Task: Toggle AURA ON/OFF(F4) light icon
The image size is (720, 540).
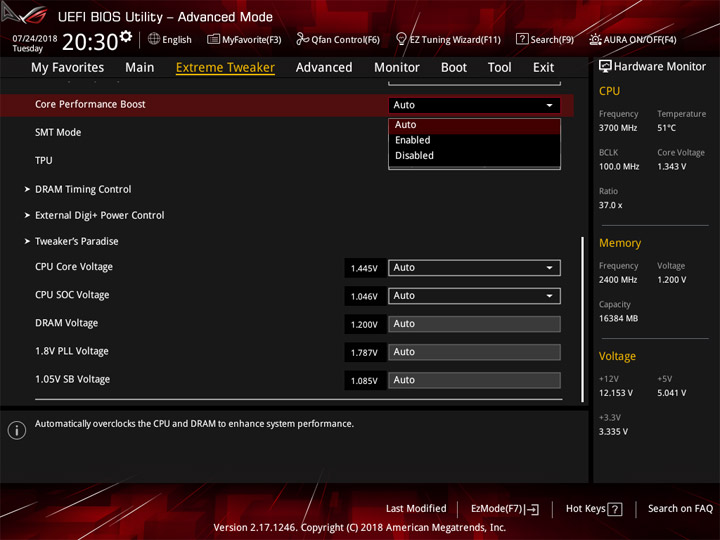Action: click(595, 39)
